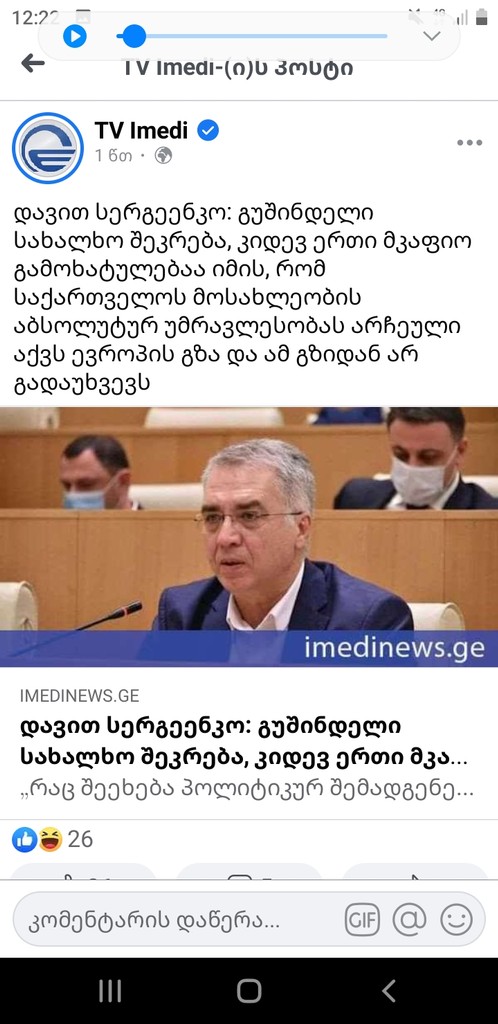Play the audio in the floating player

click(x=75, y=36)
